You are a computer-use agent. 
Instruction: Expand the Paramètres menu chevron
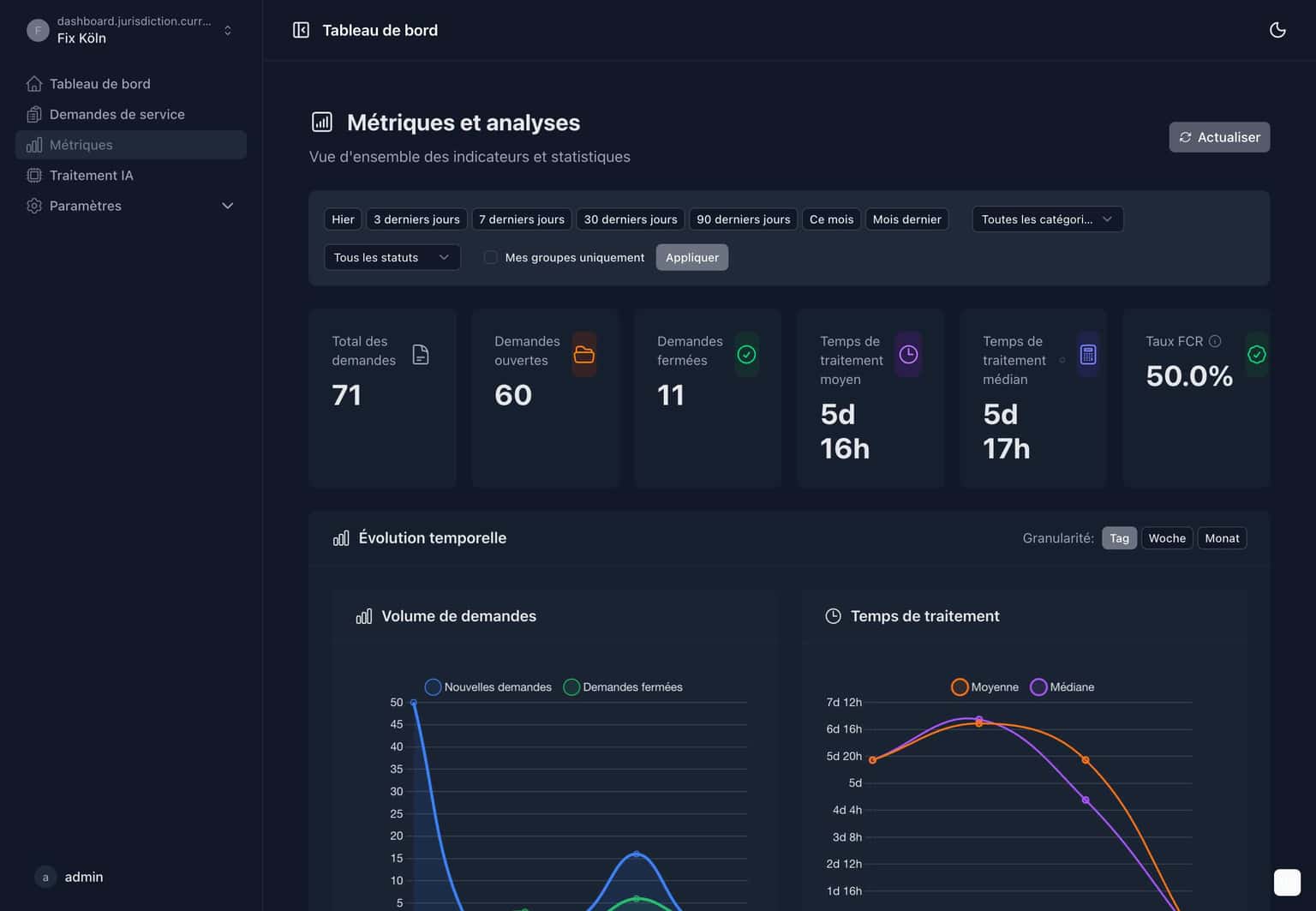(x=227, y=206)
